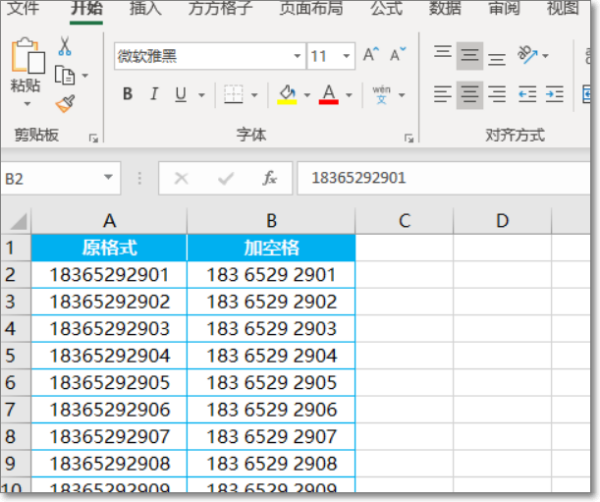Switch to the 方方格子 tab
The image size is (600, 502).
tap(220, 8)
